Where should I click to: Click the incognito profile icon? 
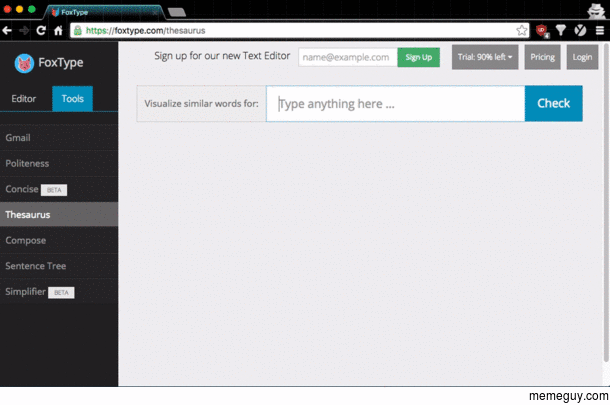pos(596,11)
